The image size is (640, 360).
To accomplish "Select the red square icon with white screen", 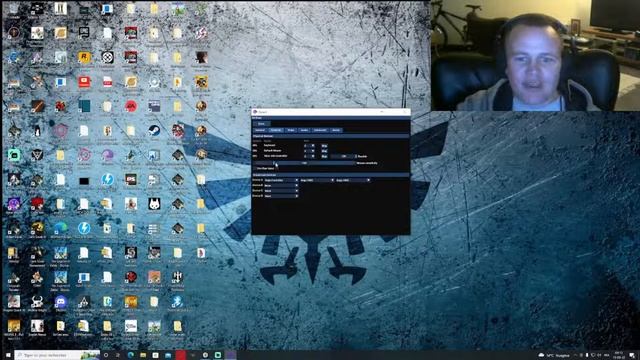I will (x=84, y=82).
